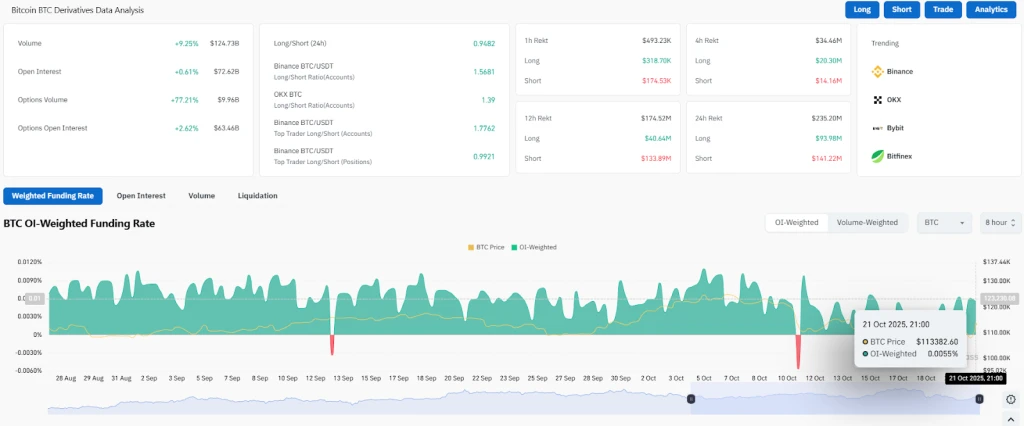The width and height of the screenshot is (1024, 426).
Task: Click the Top Trader Positions value 0.9921
Action: click(x=484, y=156)
